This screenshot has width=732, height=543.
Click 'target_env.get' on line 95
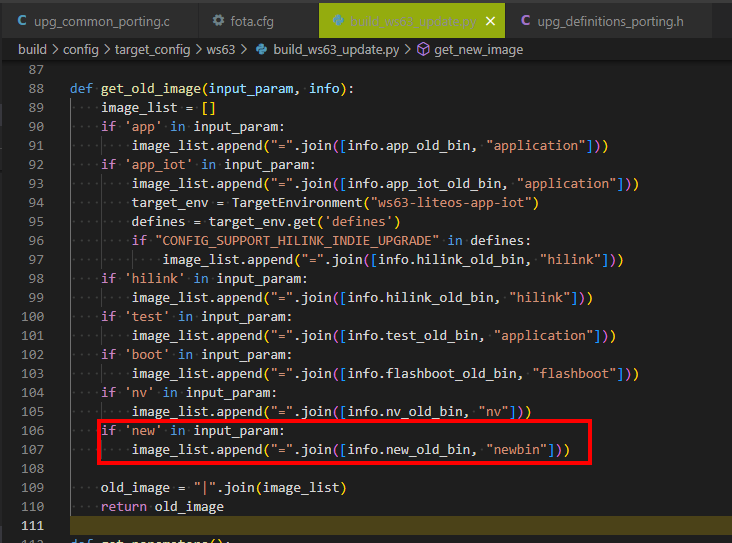[262, 222]
